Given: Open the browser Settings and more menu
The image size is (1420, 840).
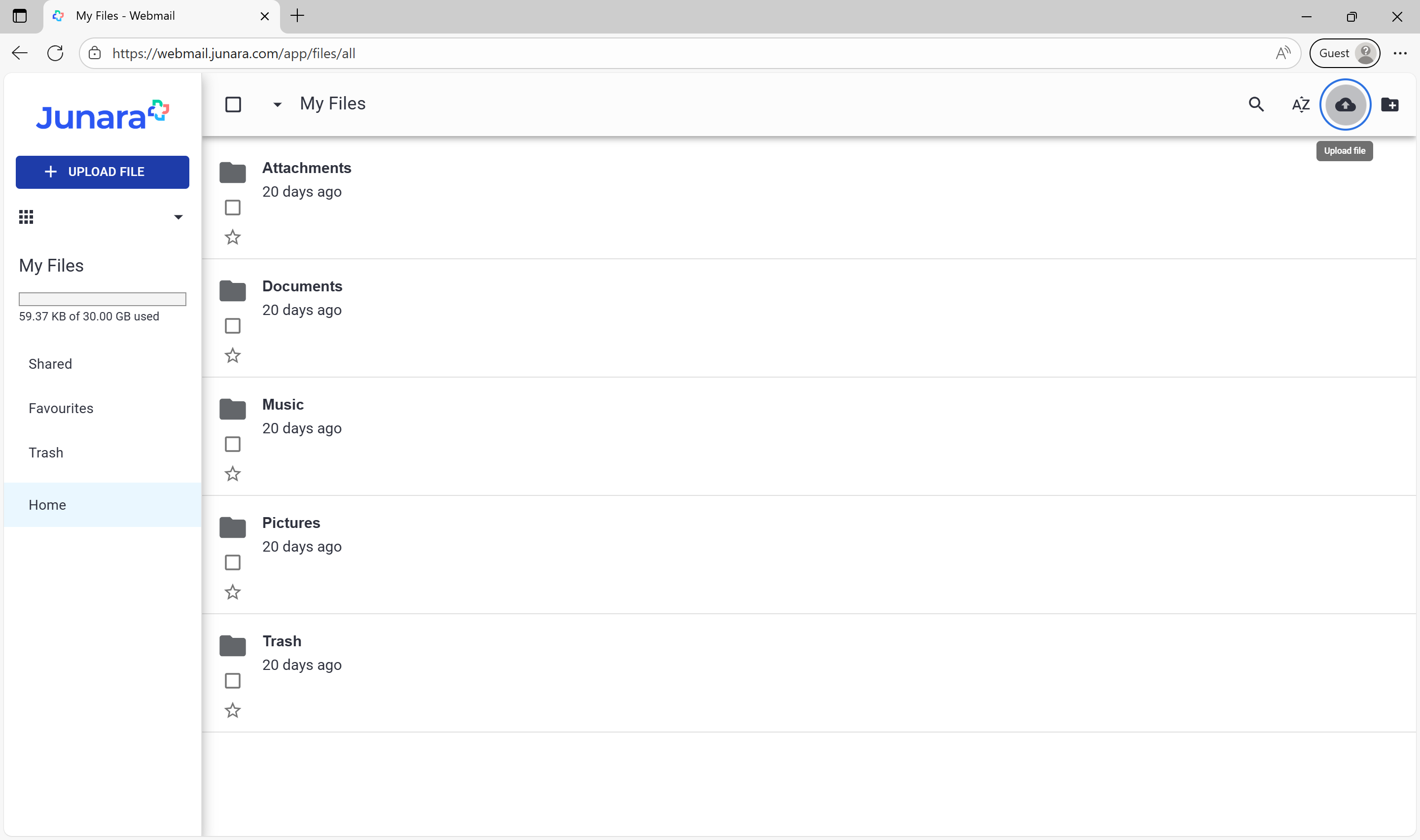Looking at the screenshot, I should click(1400, 53).
